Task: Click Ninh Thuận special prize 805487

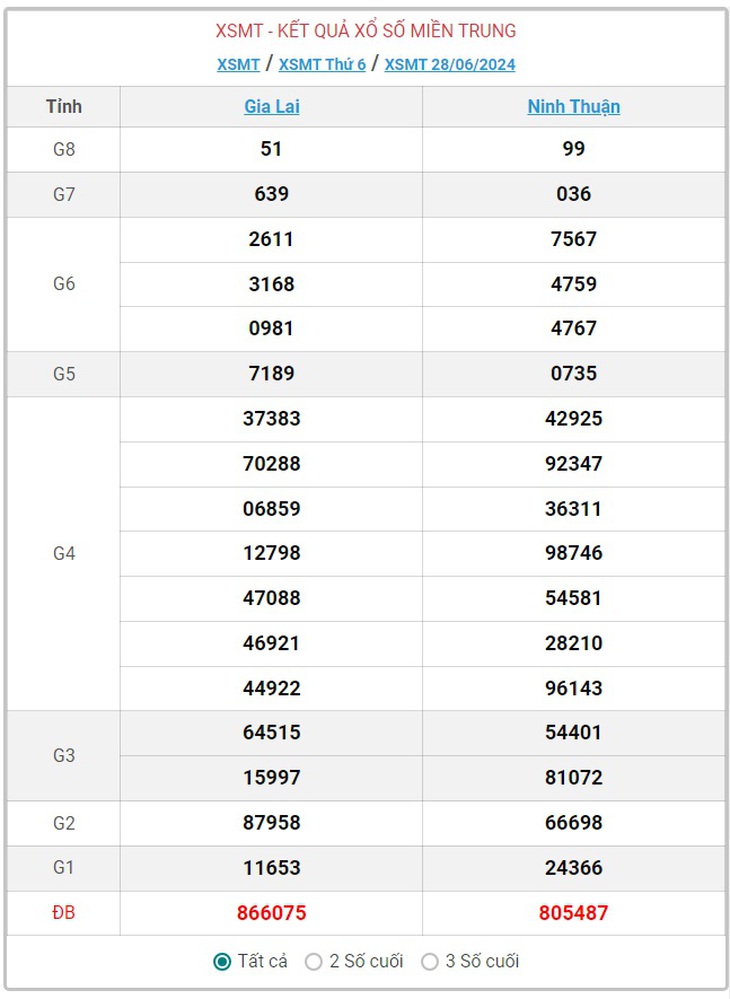Action: [573, 912]
